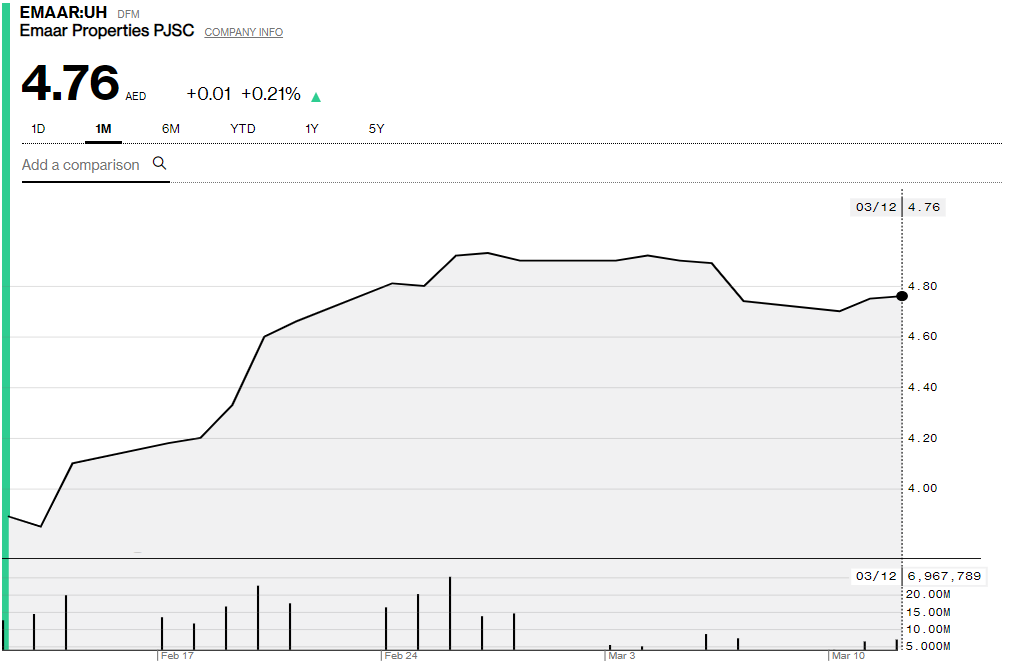This screenshot has width=1015, height=672.
Task: Click the green upward triangle indicator
Action: pyautogui.click(x=316, y=97)
